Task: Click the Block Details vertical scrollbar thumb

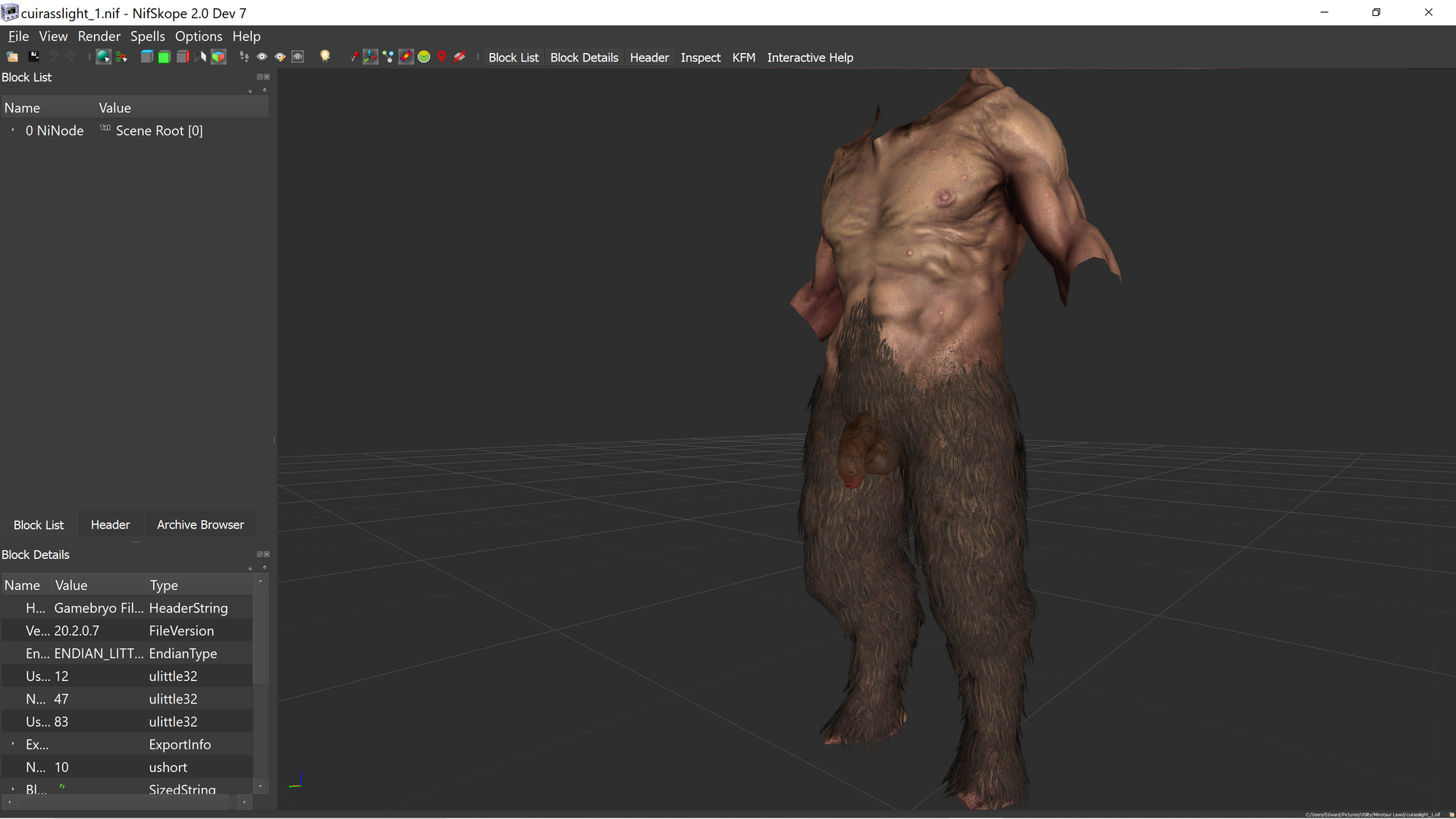Action: 260,637
